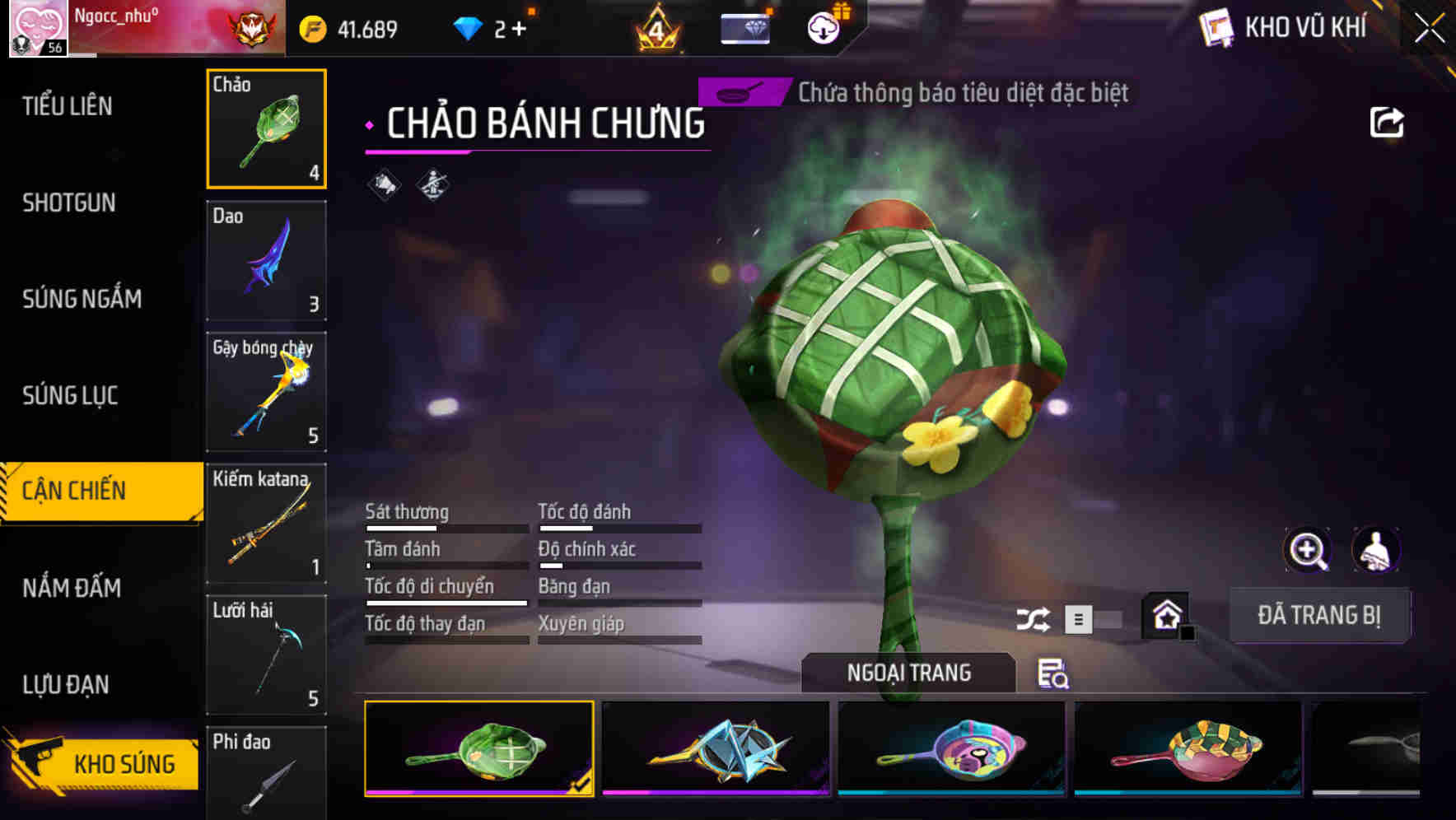Open the KHO VŨ KHÍ link
The image size is (1456, 820).
(1306, 27)
